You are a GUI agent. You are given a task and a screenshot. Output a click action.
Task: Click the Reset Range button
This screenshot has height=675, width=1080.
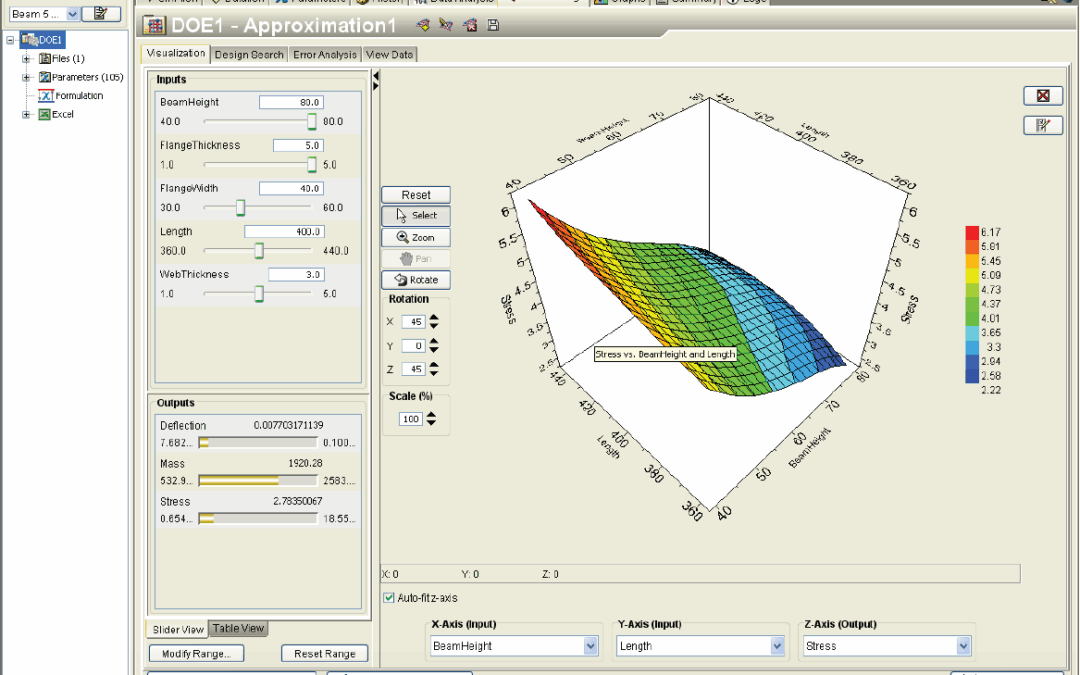tap(324, 654)
